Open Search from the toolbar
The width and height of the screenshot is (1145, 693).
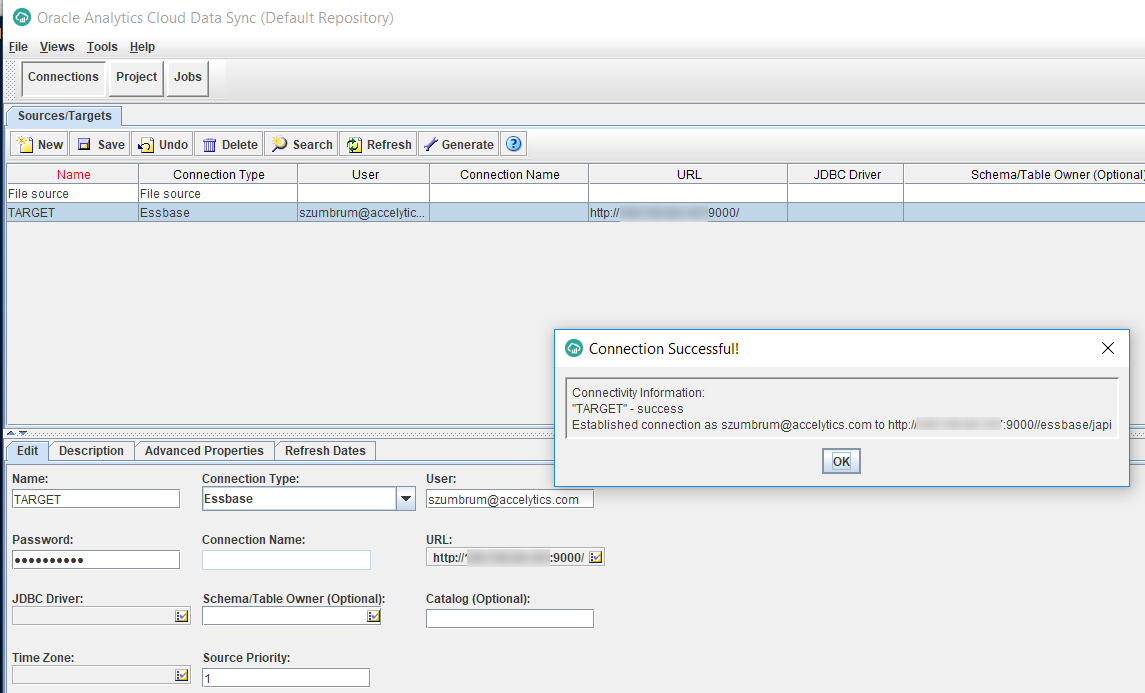(301, 145)
